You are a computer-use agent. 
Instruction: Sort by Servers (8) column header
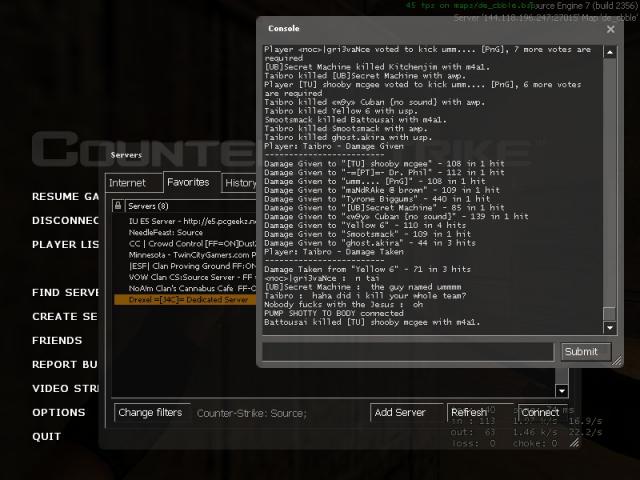[x=191, y=206]
